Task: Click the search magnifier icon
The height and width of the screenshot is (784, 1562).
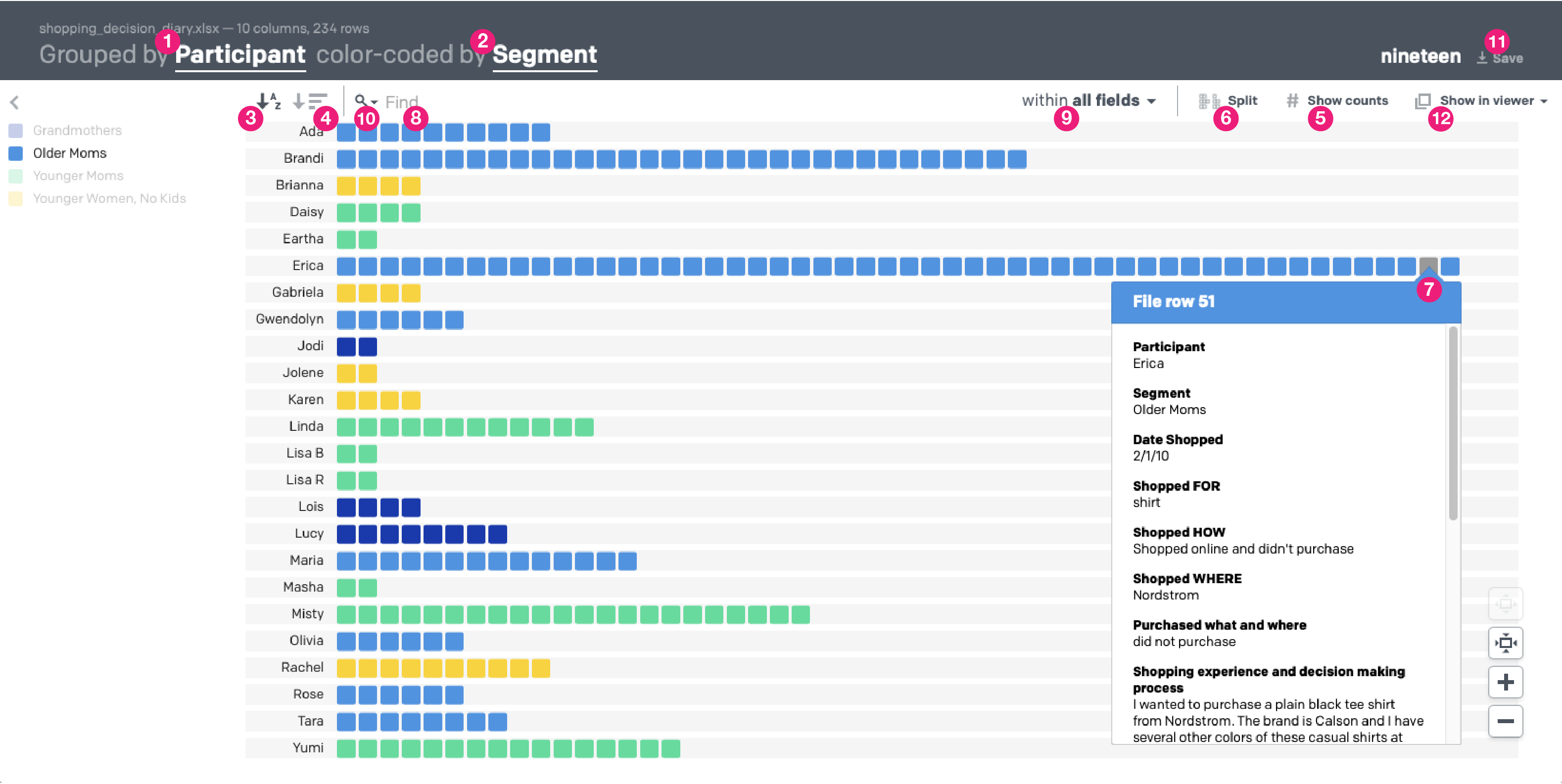Action: [361, 100]
